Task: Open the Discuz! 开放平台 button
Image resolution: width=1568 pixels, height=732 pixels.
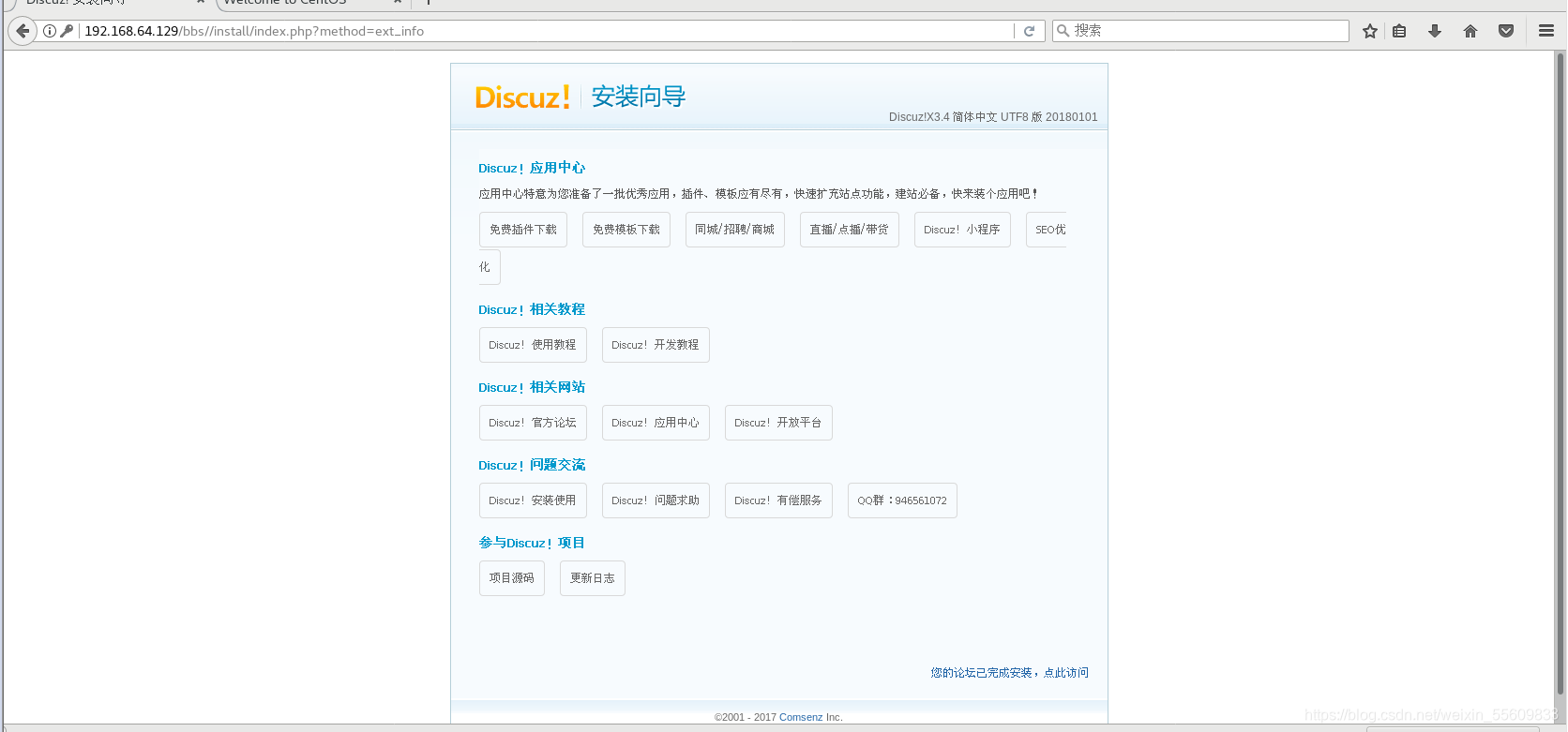Action: coord(778,423)
